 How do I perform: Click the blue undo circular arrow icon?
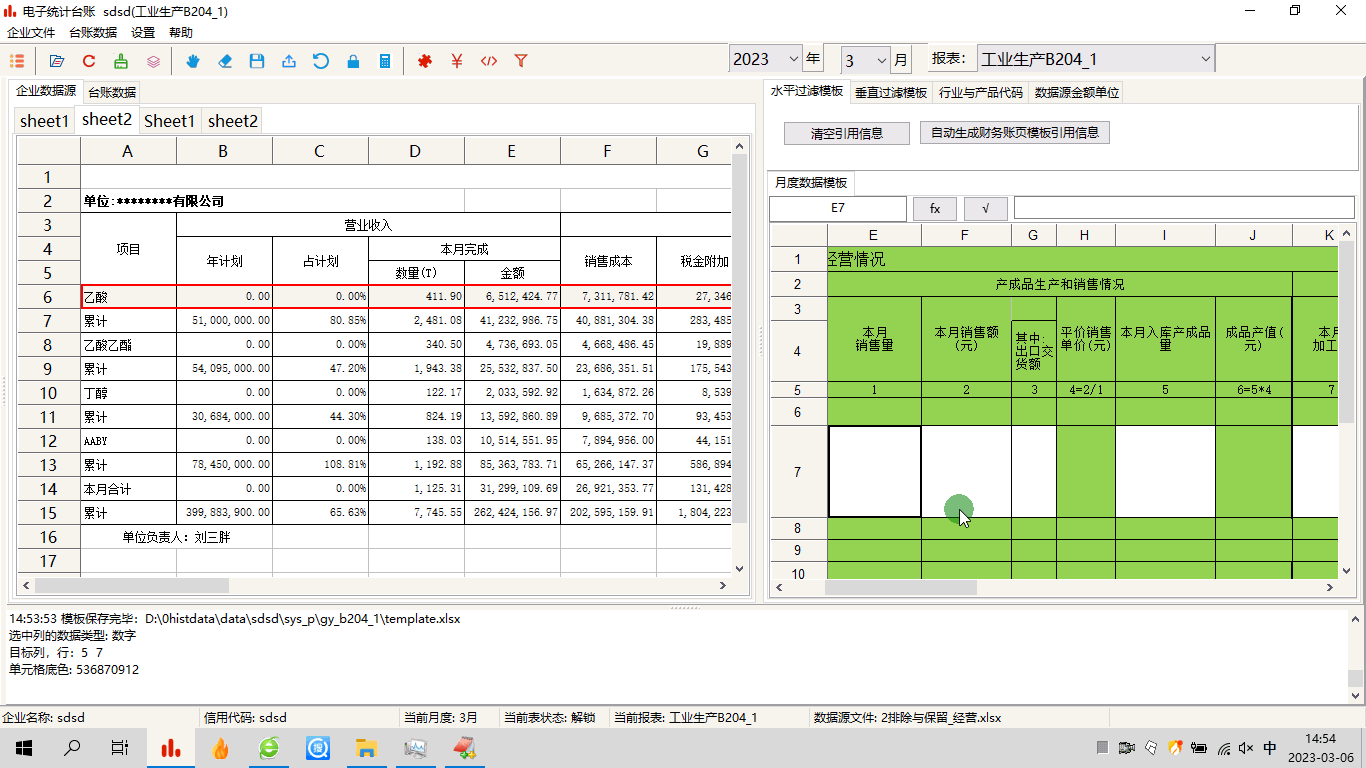tap(321, 61)
